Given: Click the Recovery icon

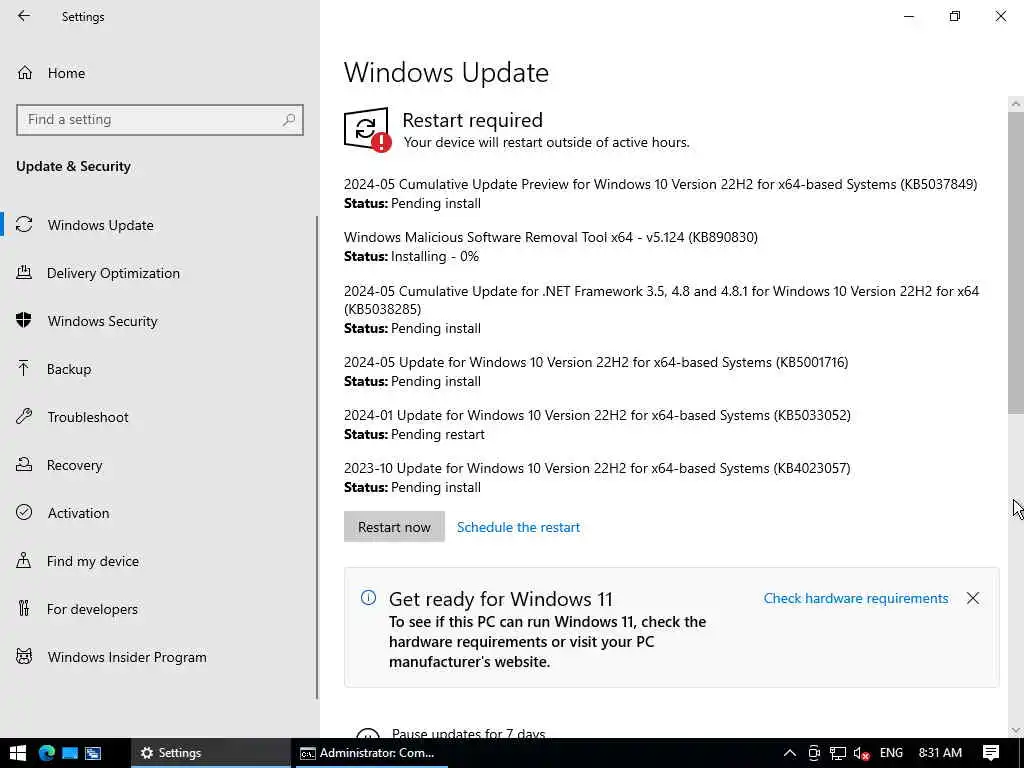Looking at the screenshot, I should point(24,464).
